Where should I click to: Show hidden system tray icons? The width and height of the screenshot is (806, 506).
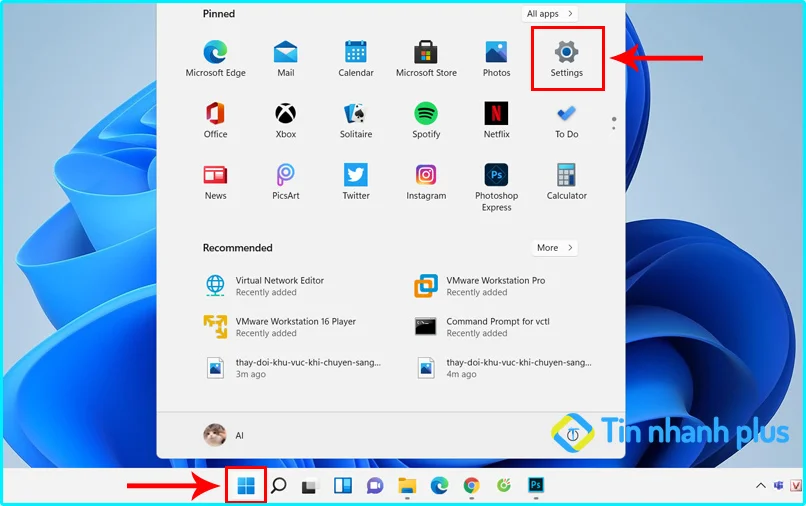tap(761, 485)
